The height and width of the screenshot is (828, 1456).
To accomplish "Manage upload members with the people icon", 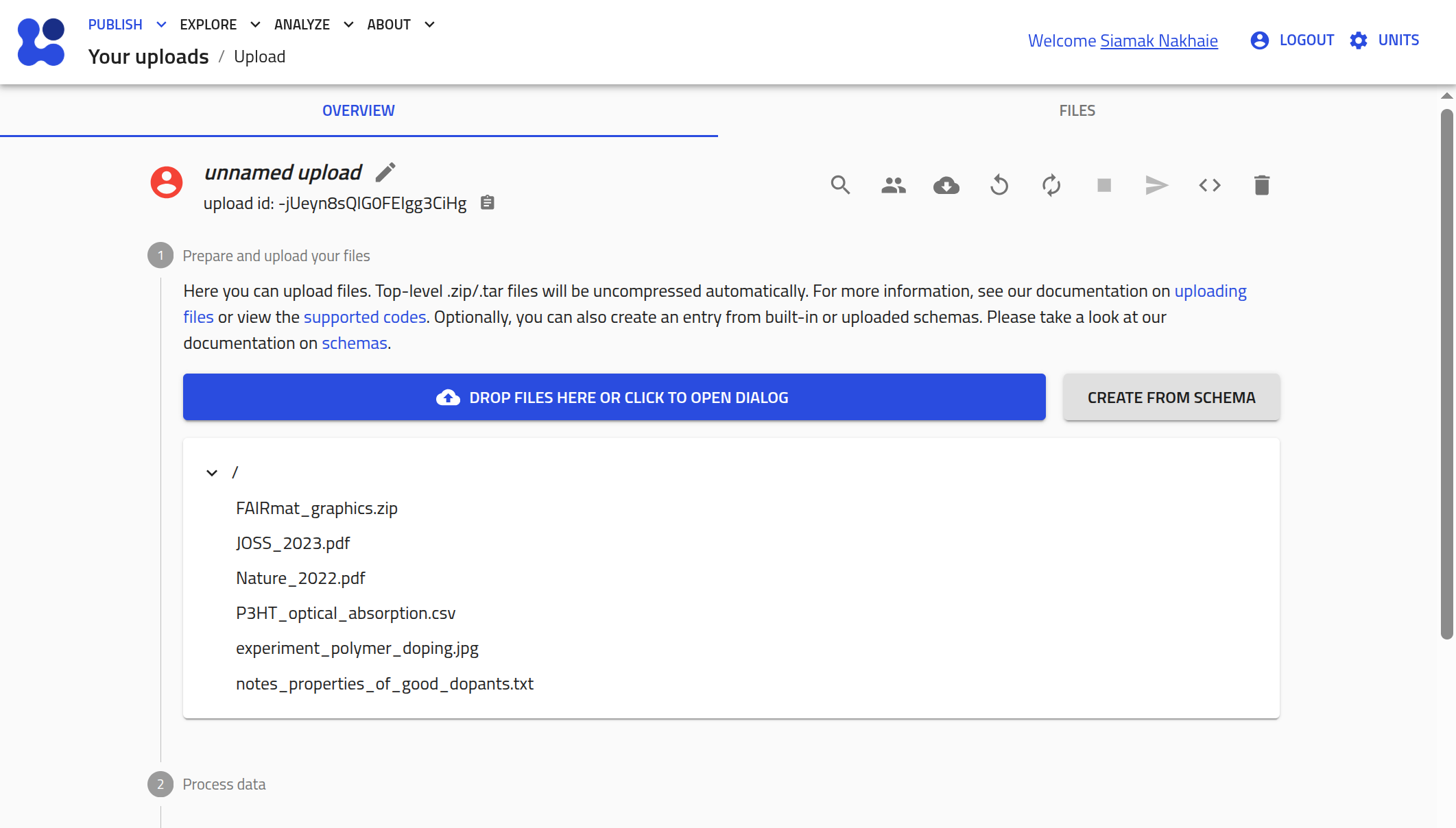I will coord(893,185).
